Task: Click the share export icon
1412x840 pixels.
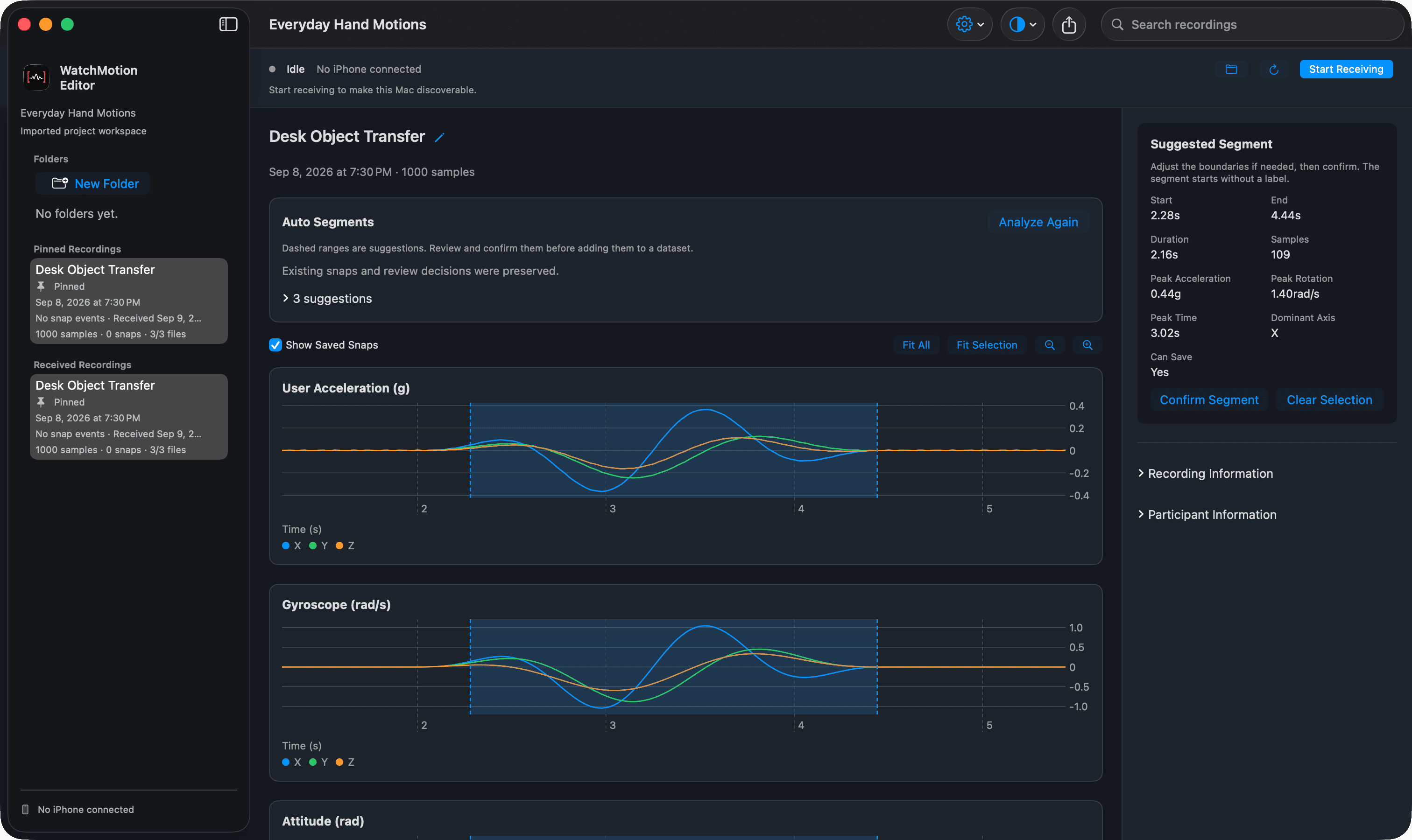Action: (x=1069, y=24)
